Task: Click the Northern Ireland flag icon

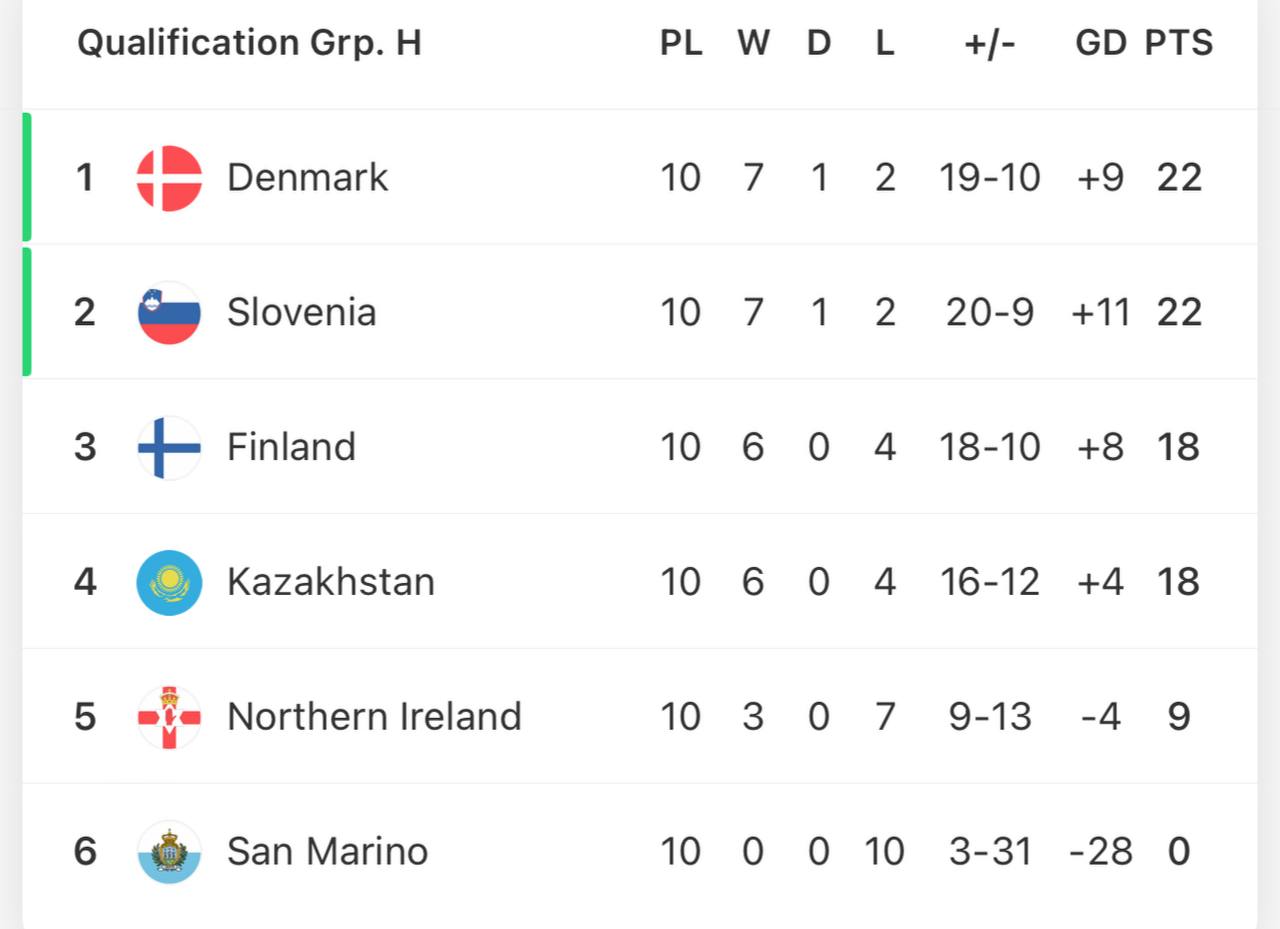Action: tap(169, 717)
